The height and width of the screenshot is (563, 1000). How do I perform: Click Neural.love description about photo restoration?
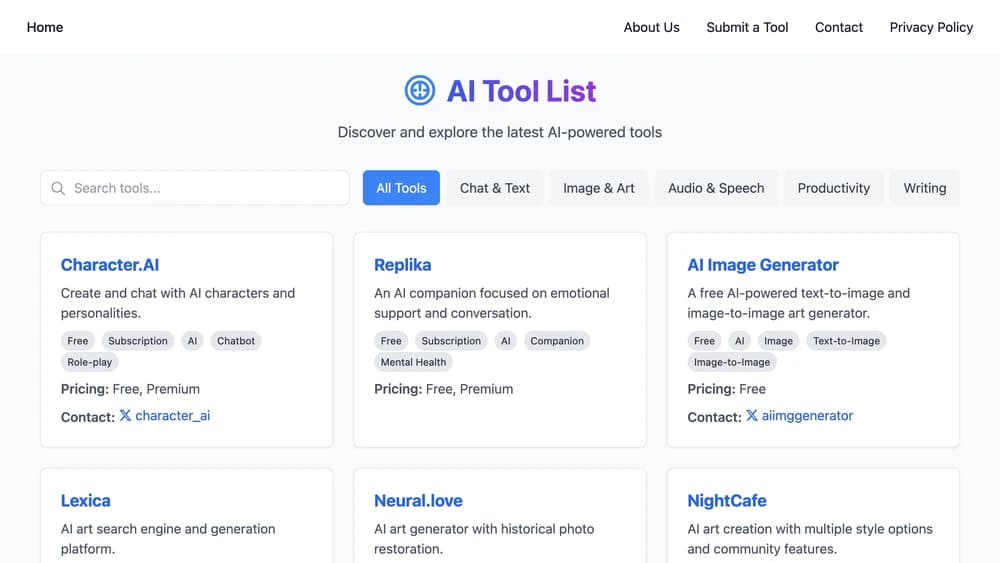tap(484, 539)
